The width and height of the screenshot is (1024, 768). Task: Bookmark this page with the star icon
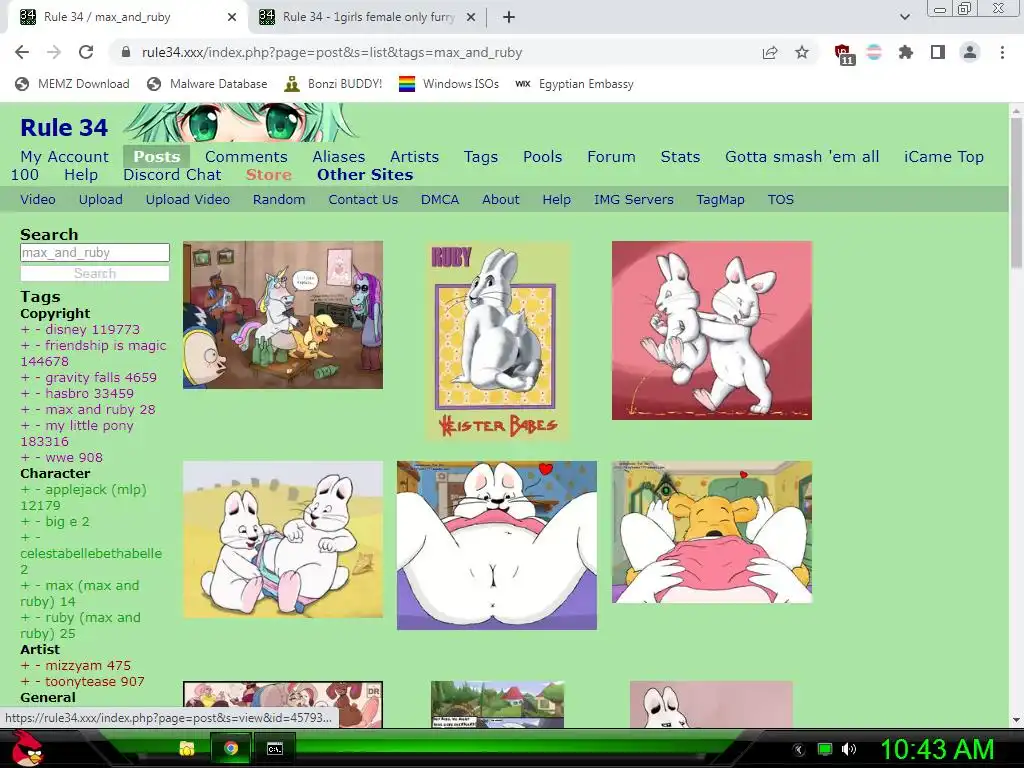pos(802,52)
